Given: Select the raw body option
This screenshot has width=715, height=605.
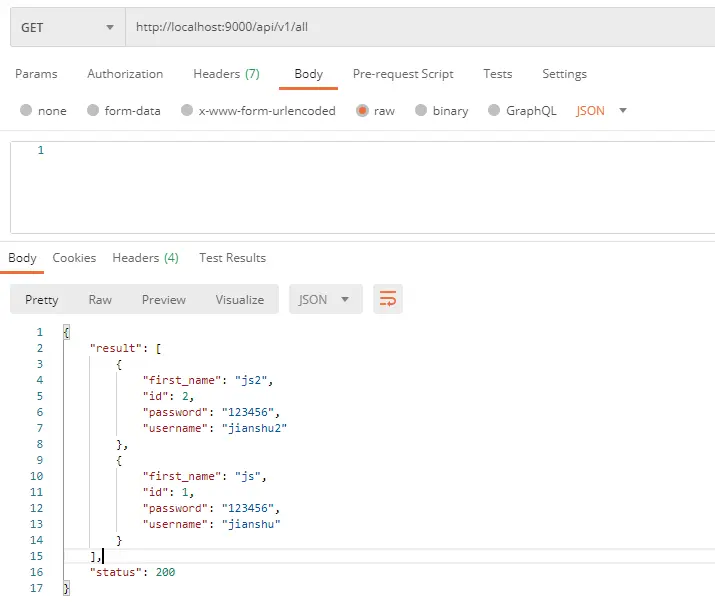Looking at the screenshot, I should (375, 111).
